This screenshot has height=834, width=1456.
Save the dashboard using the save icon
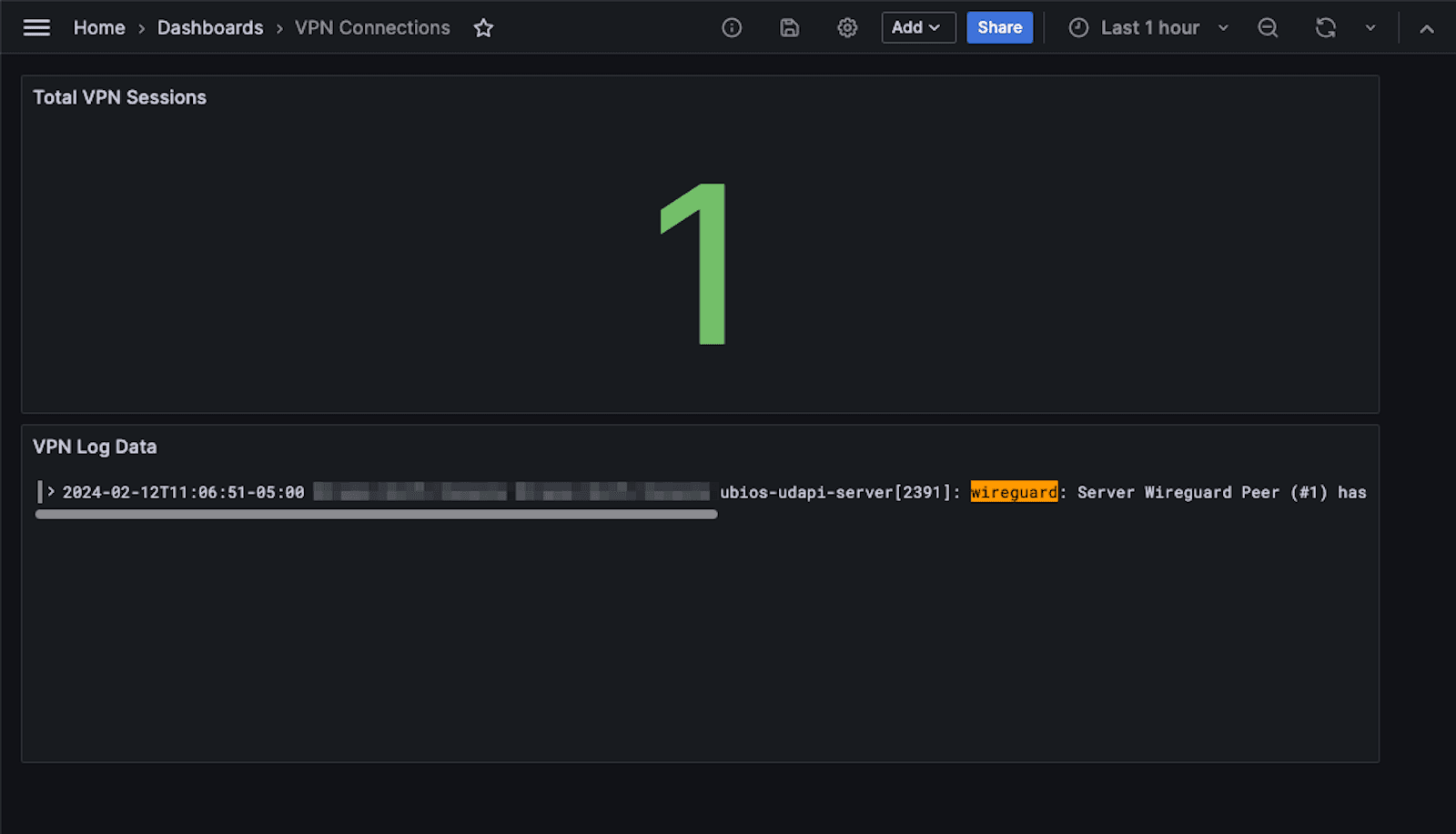[789, 27]
